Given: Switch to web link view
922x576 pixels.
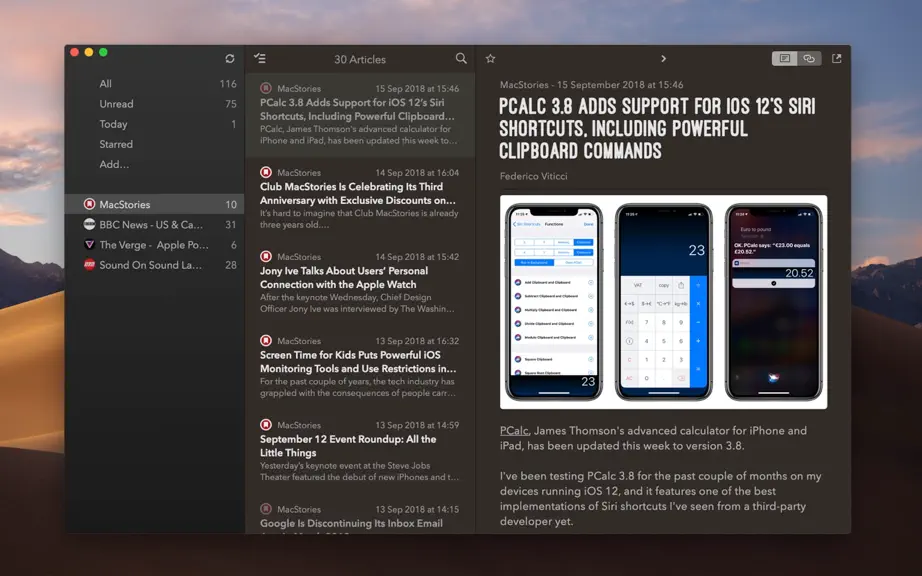Looking at the screenshot, I should tap(809, 58).
